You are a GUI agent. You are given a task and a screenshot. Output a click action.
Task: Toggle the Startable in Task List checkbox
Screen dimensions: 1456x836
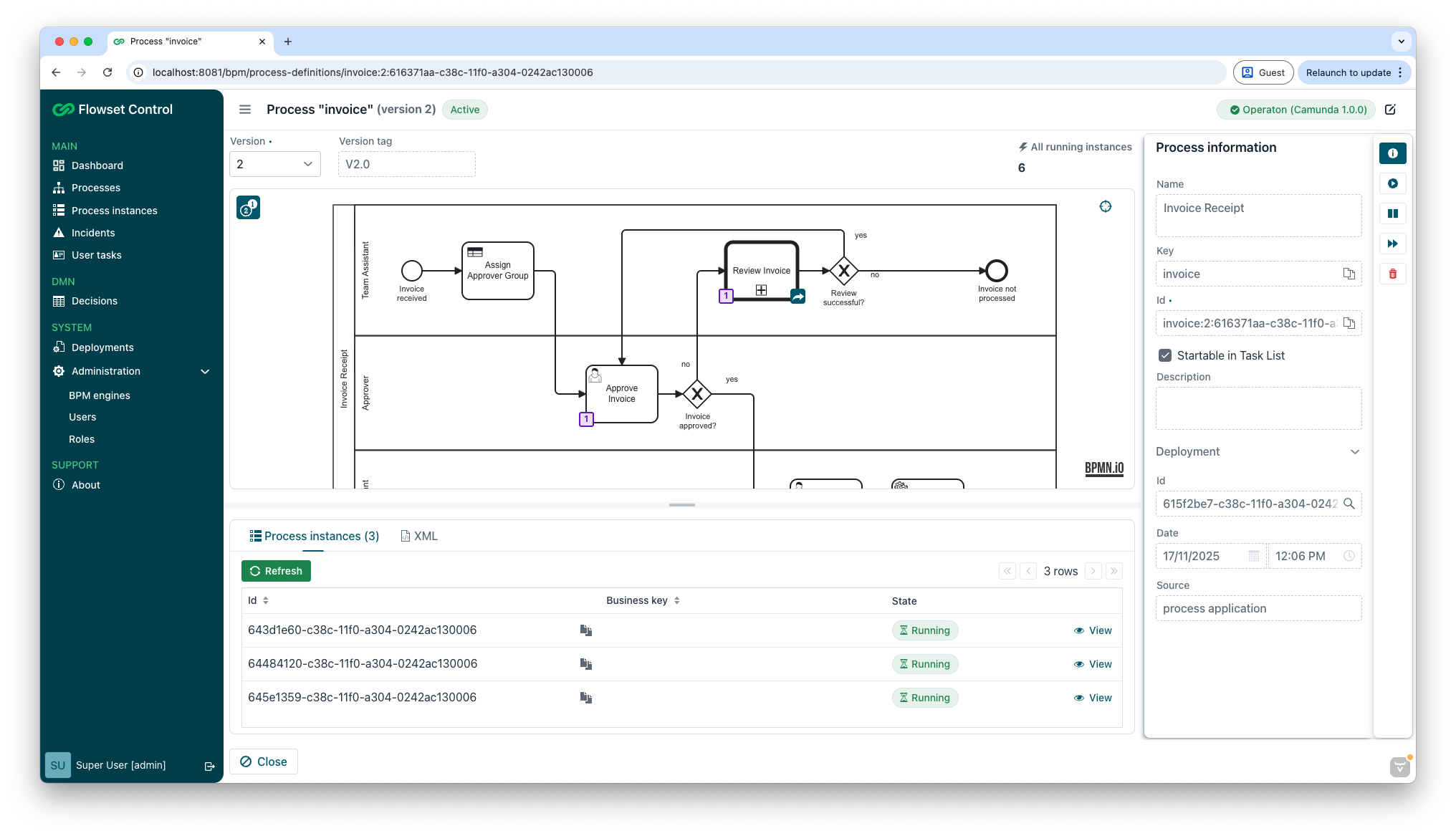1166,354
